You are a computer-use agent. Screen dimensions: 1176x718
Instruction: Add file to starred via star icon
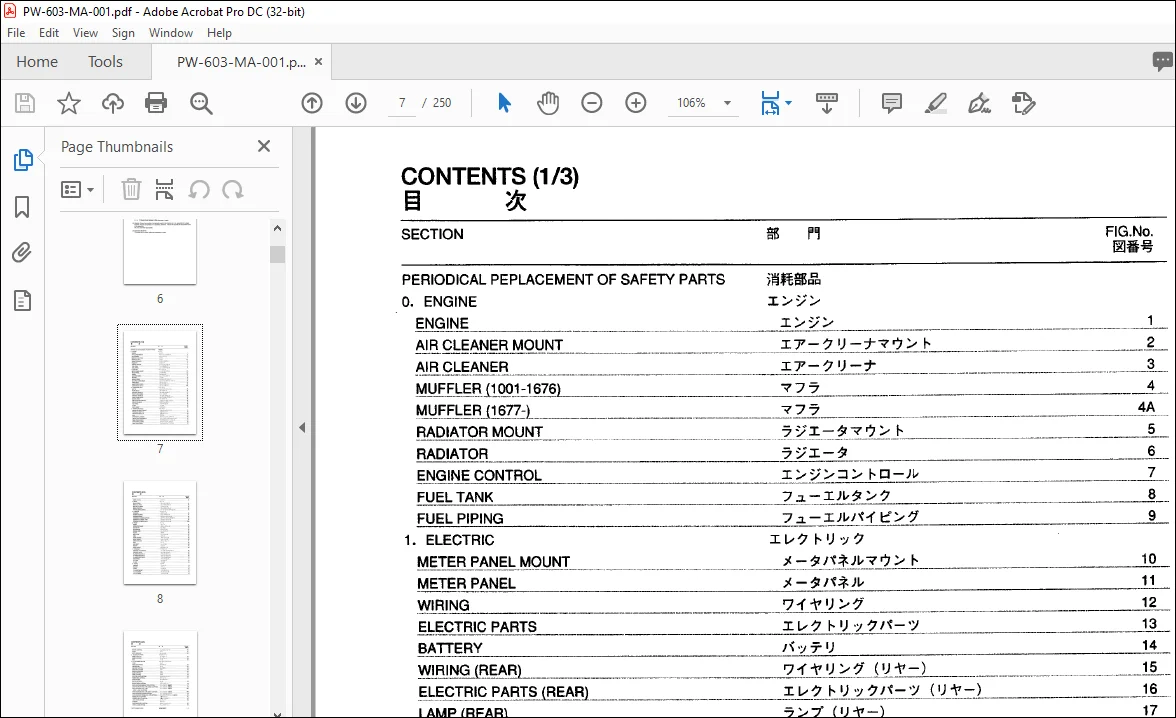[69, 103]
